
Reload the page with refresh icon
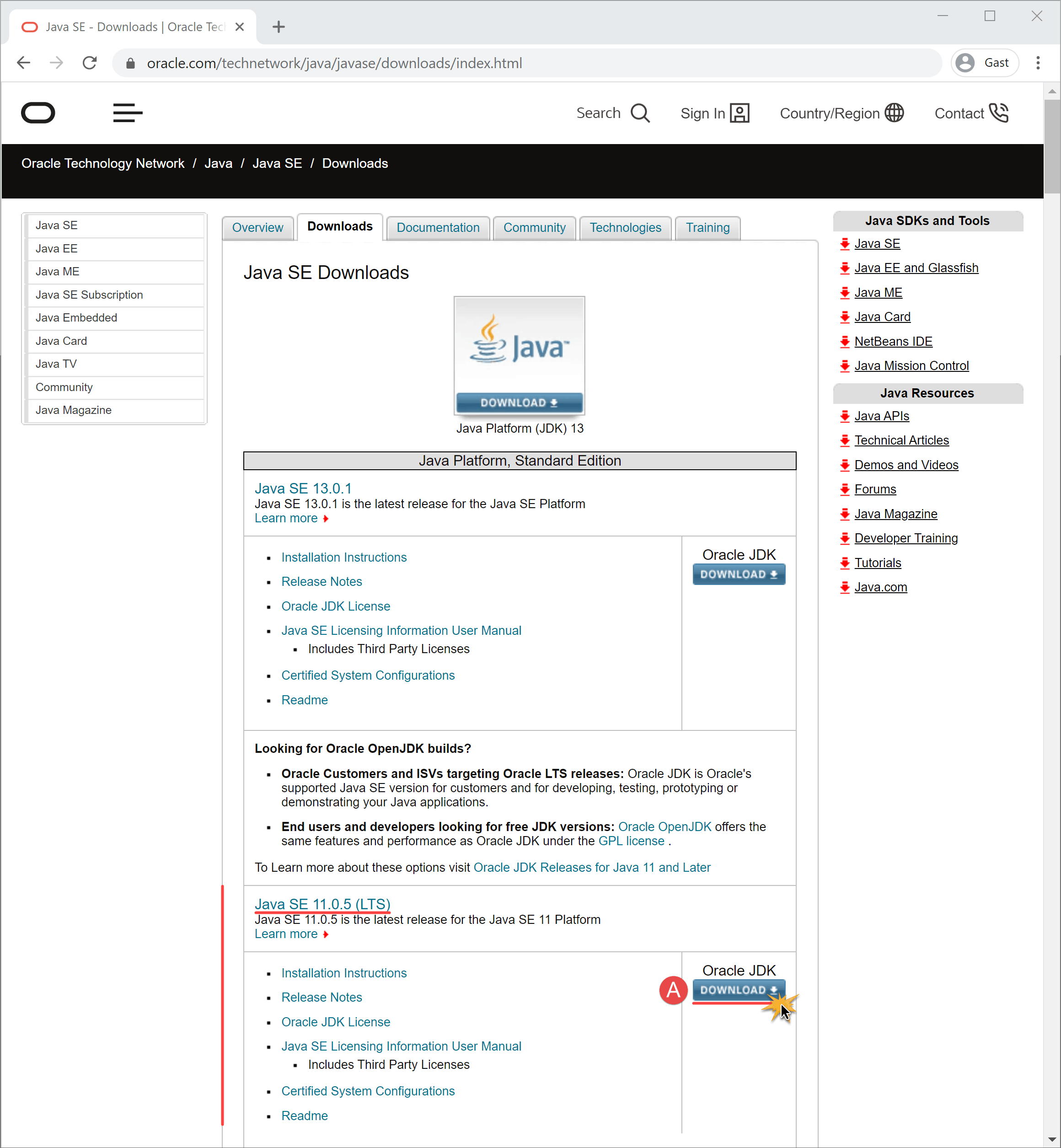click(90, 63)
